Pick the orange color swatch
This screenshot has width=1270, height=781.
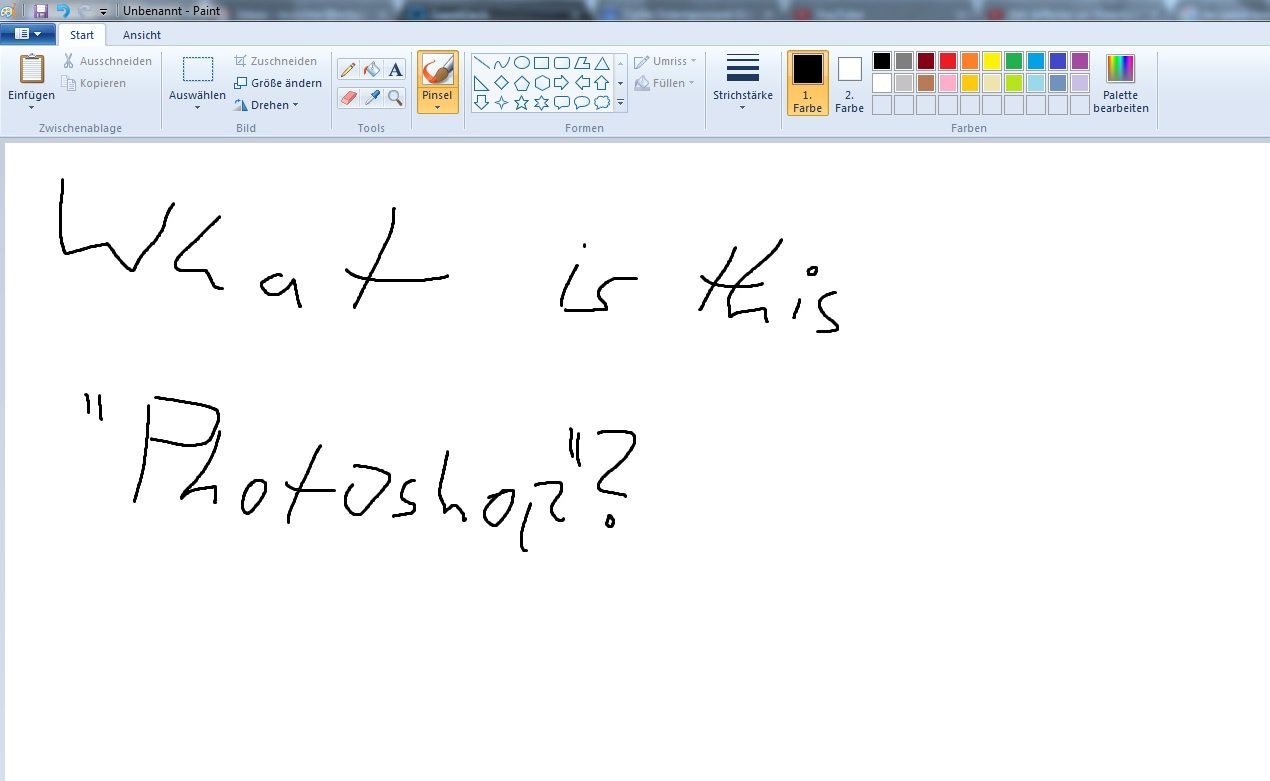(x=970, y=61)
